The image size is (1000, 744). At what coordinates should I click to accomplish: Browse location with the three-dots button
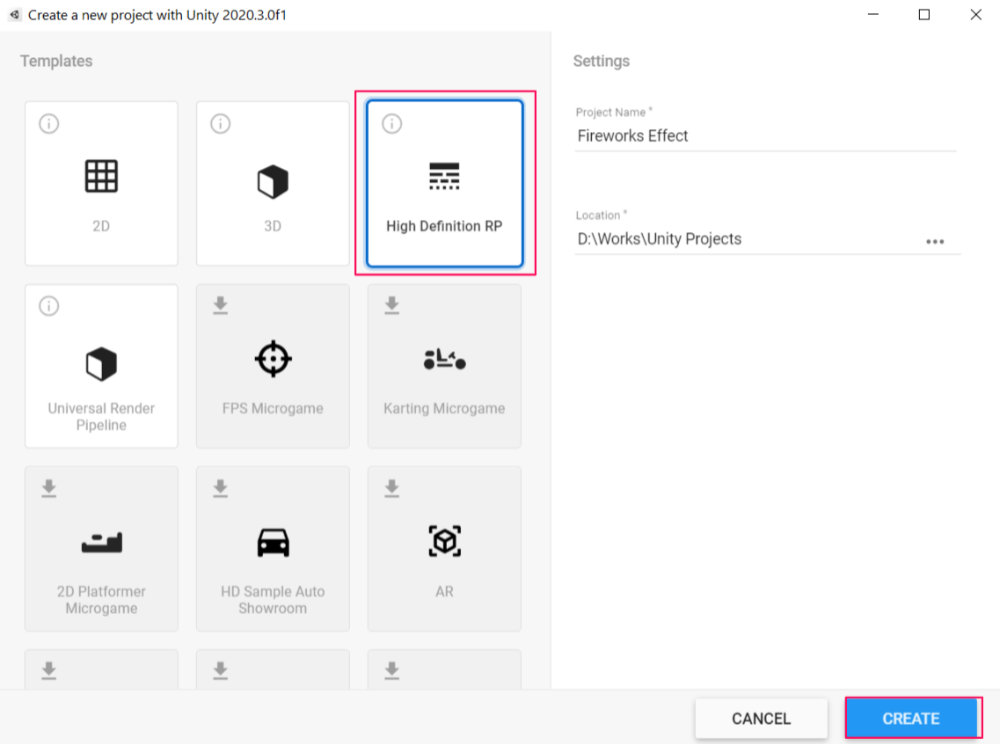click(x=935, y=242)
